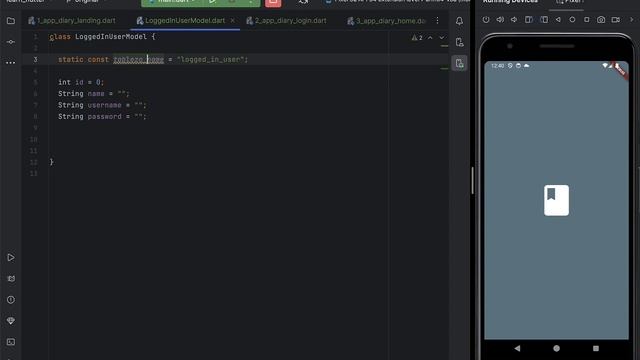Click emulator toolbar Back triangle button
The image size is (640, 360).
coord(558,20)
